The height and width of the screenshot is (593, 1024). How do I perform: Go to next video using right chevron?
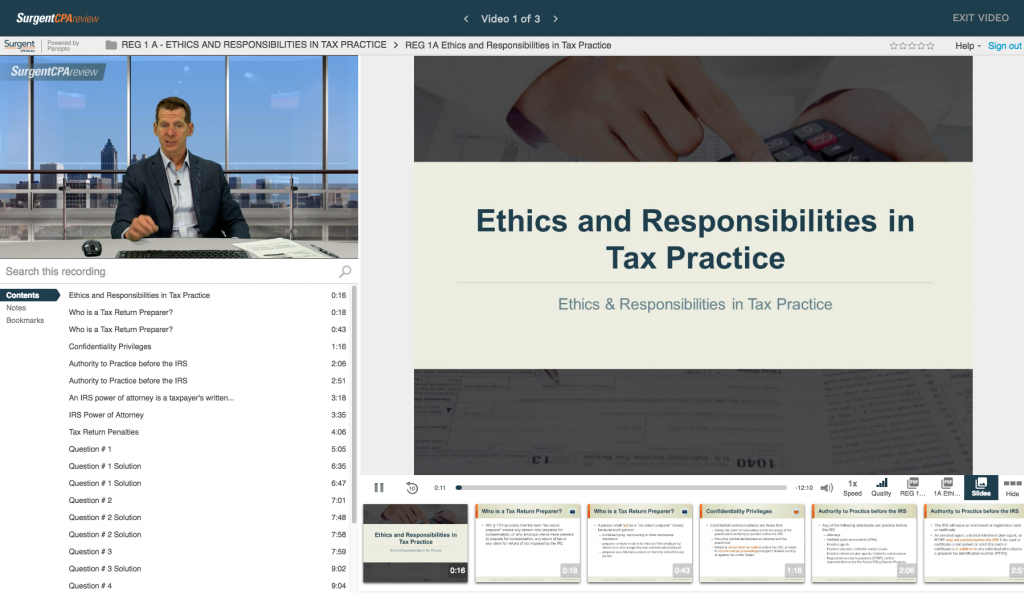pyautogui.click(x=556, y=18)
